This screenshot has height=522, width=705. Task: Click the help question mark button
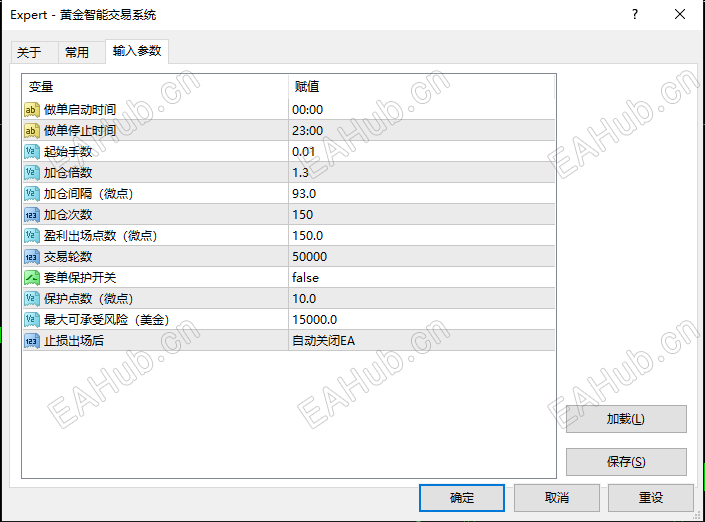(635, 14)
